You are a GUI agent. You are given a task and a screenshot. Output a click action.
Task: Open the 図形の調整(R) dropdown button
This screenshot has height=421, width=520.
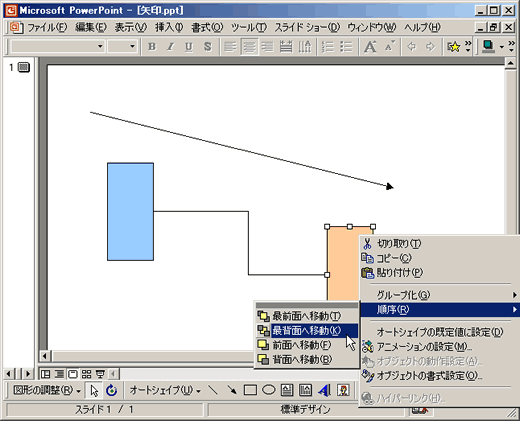pyautogui.click(x=47, y=390)
